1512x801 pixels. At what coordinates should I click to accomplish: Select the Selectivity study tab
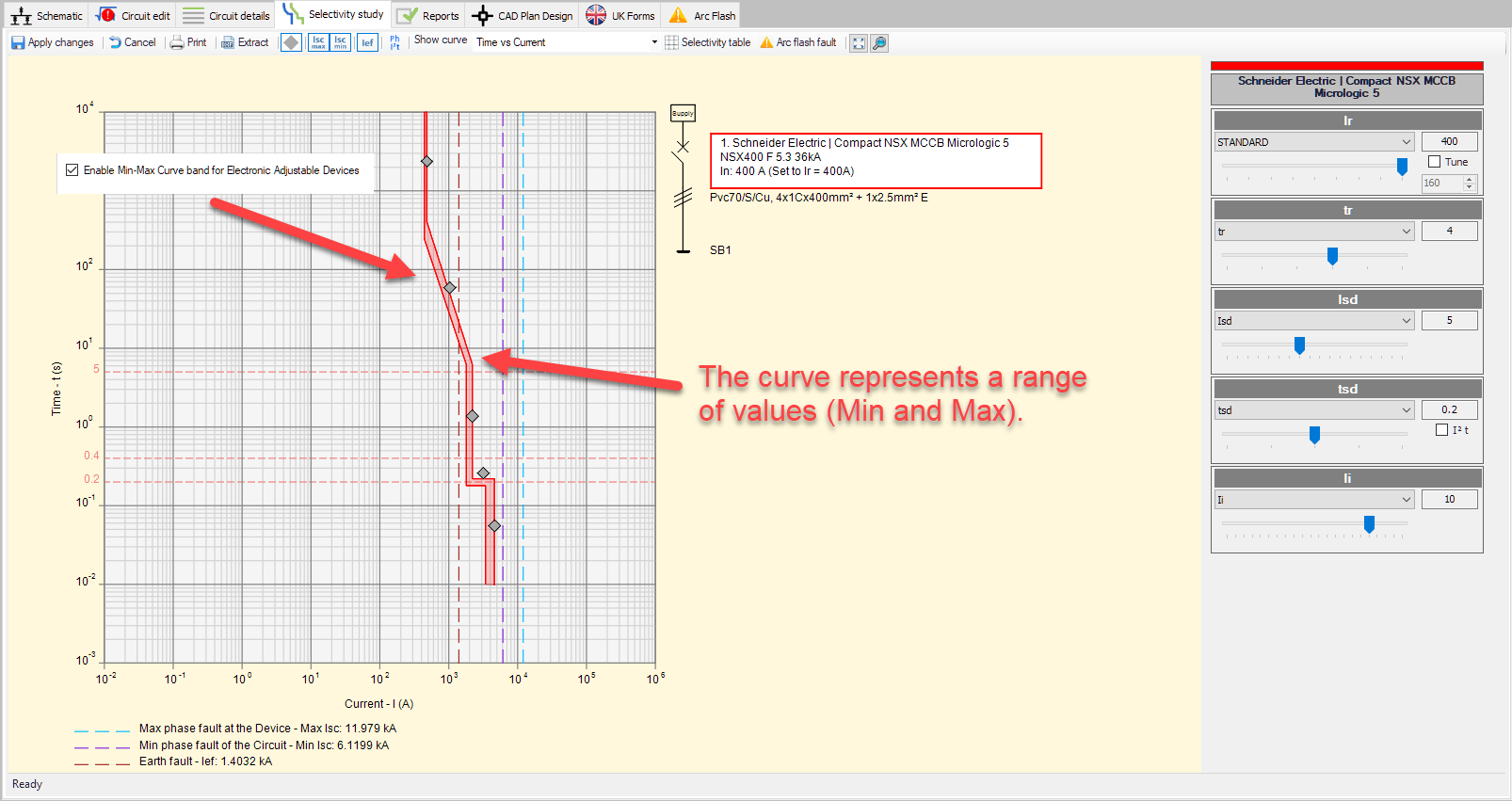333,14
